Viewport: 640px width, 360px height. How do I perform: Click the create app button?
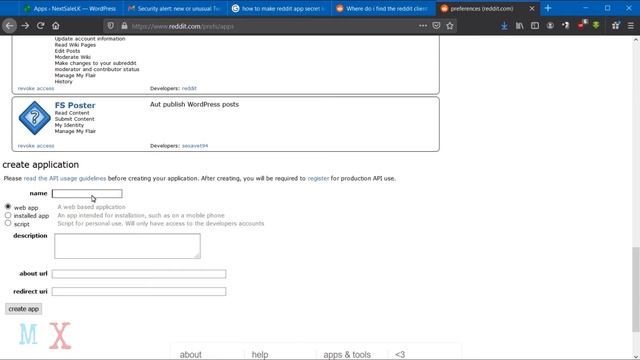tap(23, 309)
